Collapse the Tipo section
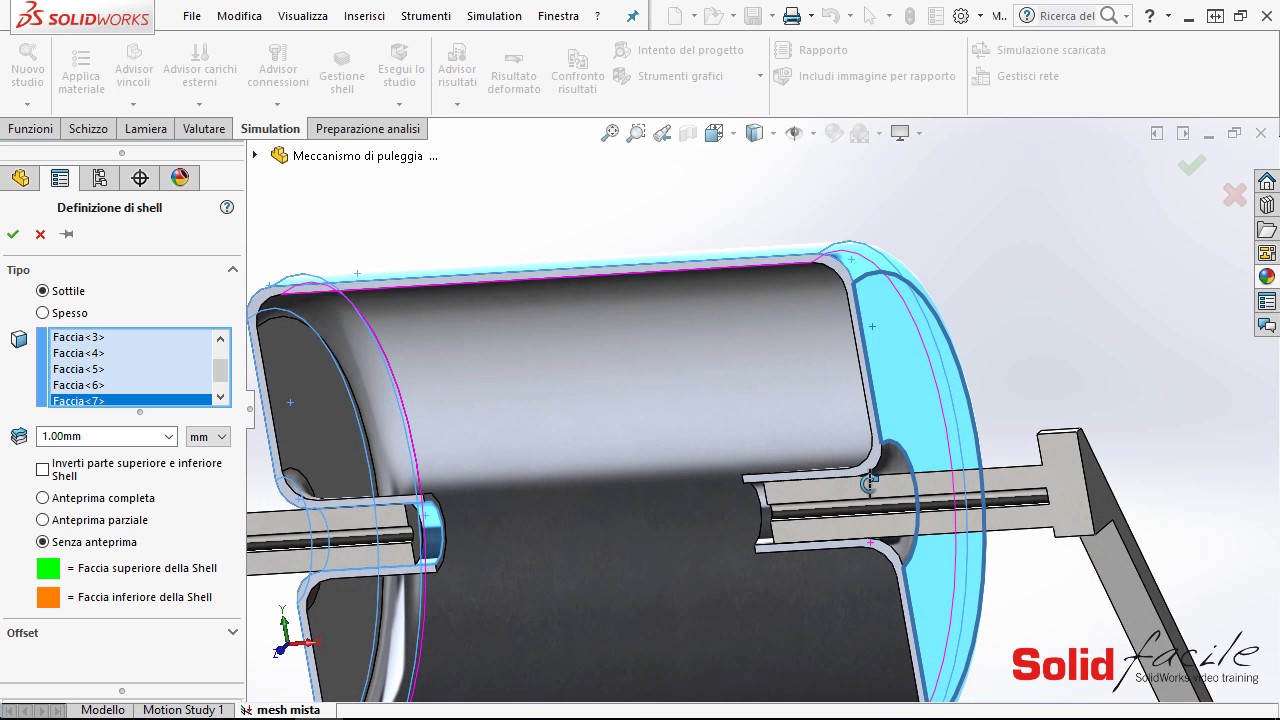Image resolution: width=1280 pixels, height=720 pixels. (x=232, y=269)
